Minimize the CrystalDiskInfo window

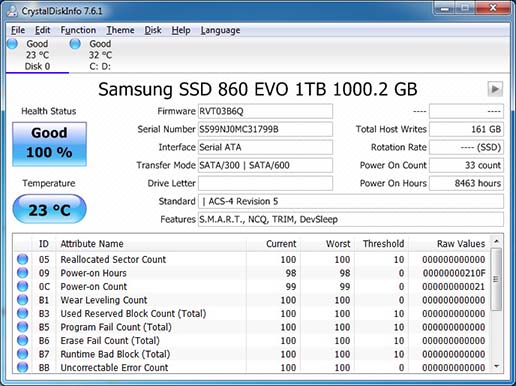(x=444, y=8)
